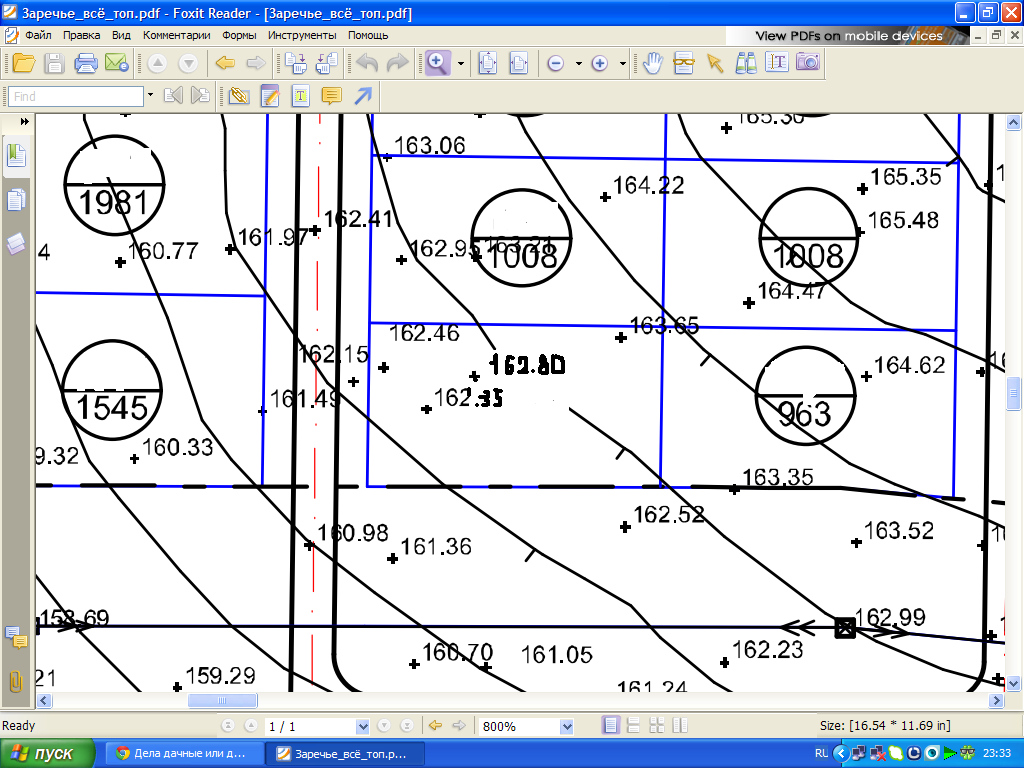Activate the Snapshot camera tool
The image size is (1024, 768).
(x=807, y=63)
